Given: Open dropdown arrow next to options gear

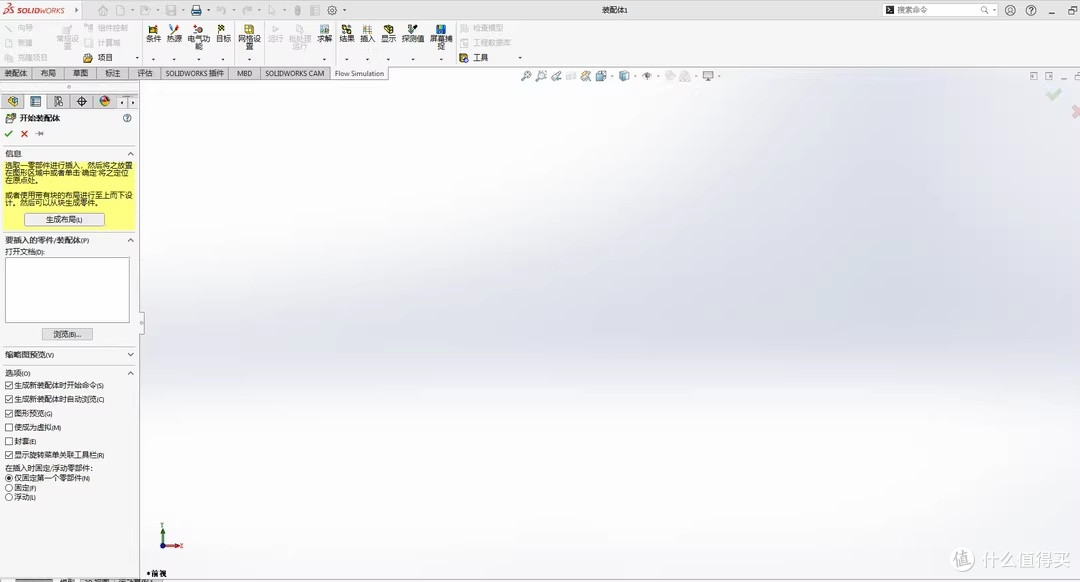Looking at the screenshot, I should 344,10.
